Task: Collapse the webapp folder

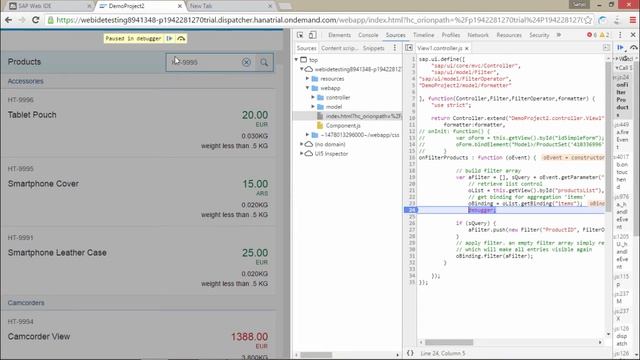Action: click(308, 88)
